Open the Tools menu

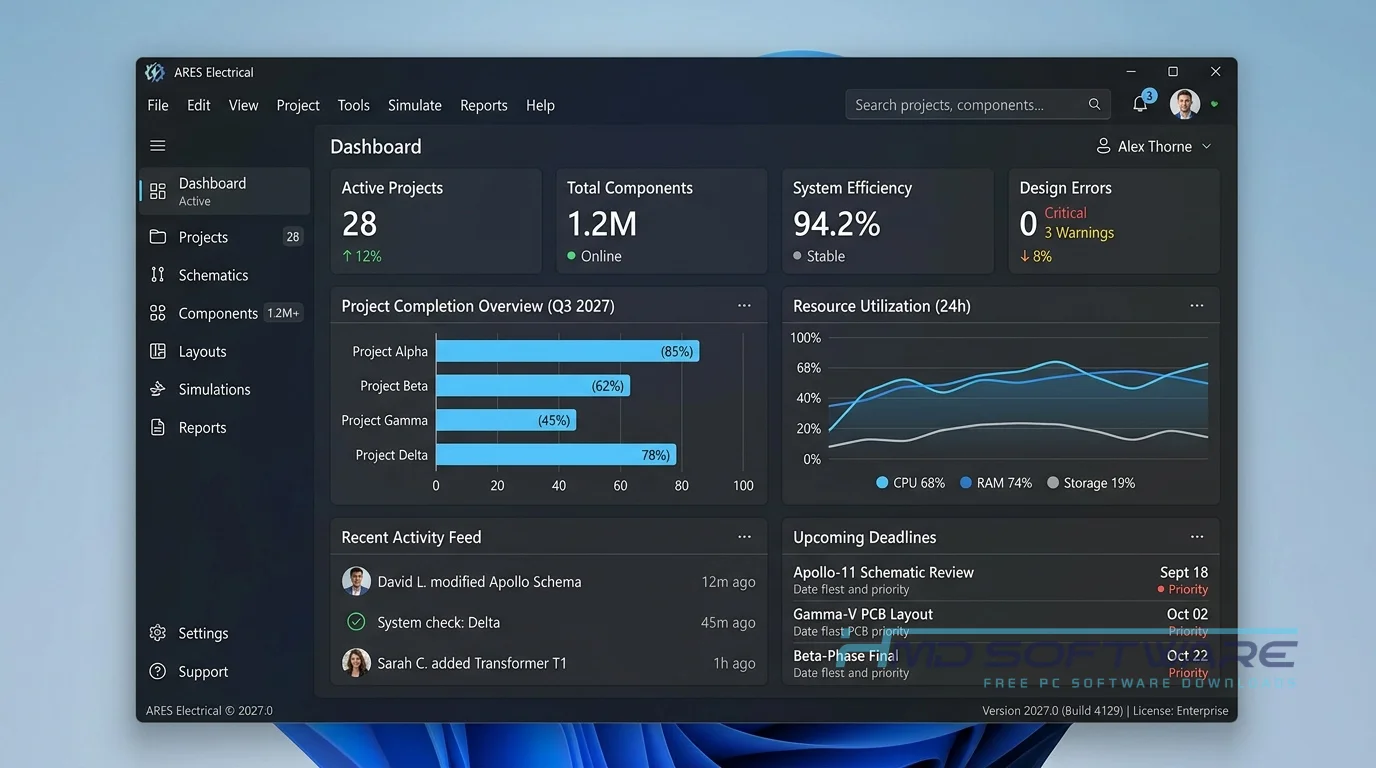tap(353, 105)
